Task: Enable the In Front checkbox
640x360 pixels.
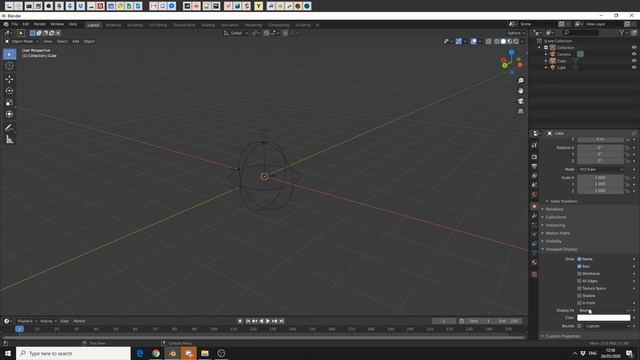Action: click(579, 303)
